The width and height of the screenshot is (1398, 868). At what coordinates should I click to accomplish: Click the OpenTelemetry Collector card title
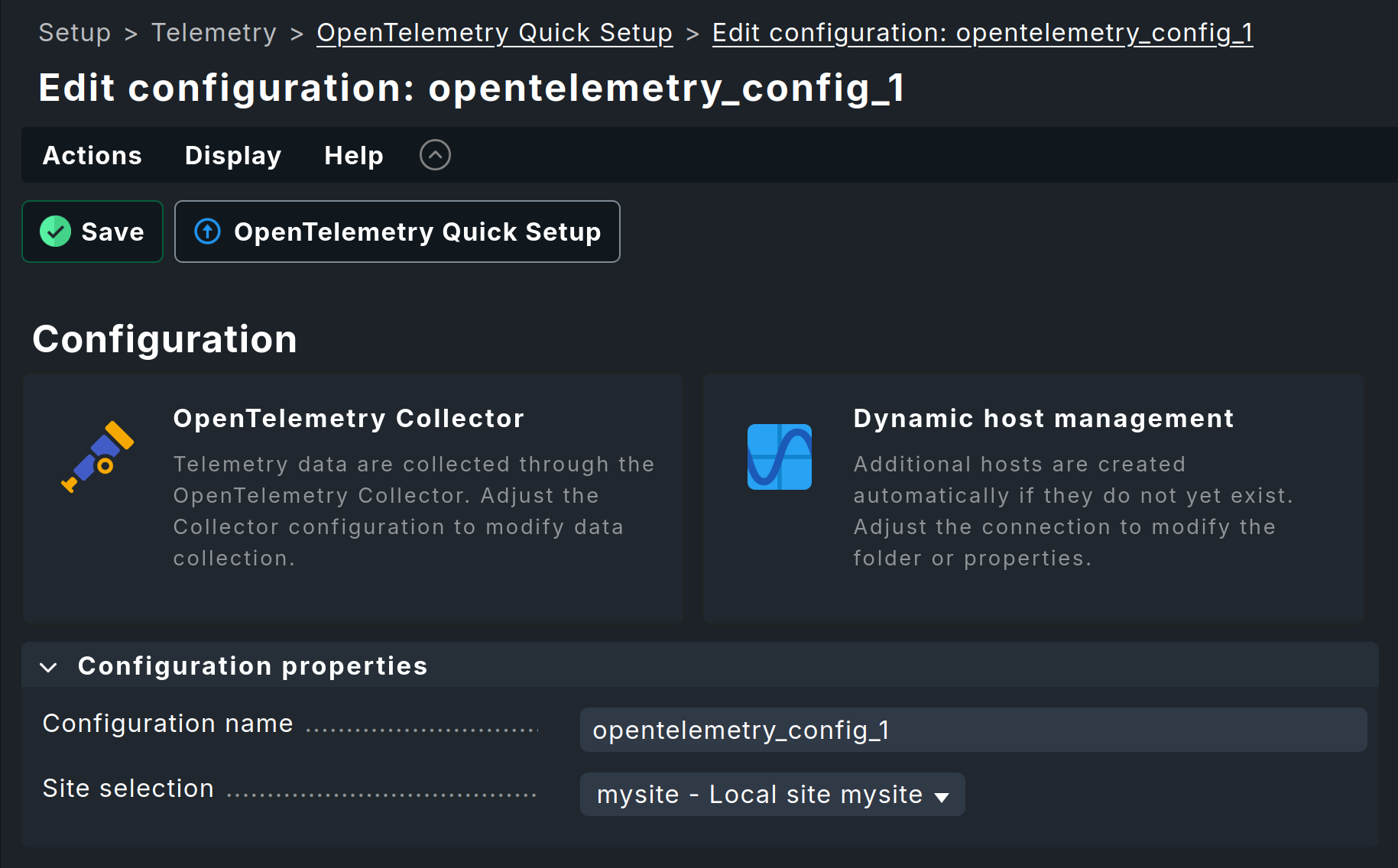[x=349, y=418]
